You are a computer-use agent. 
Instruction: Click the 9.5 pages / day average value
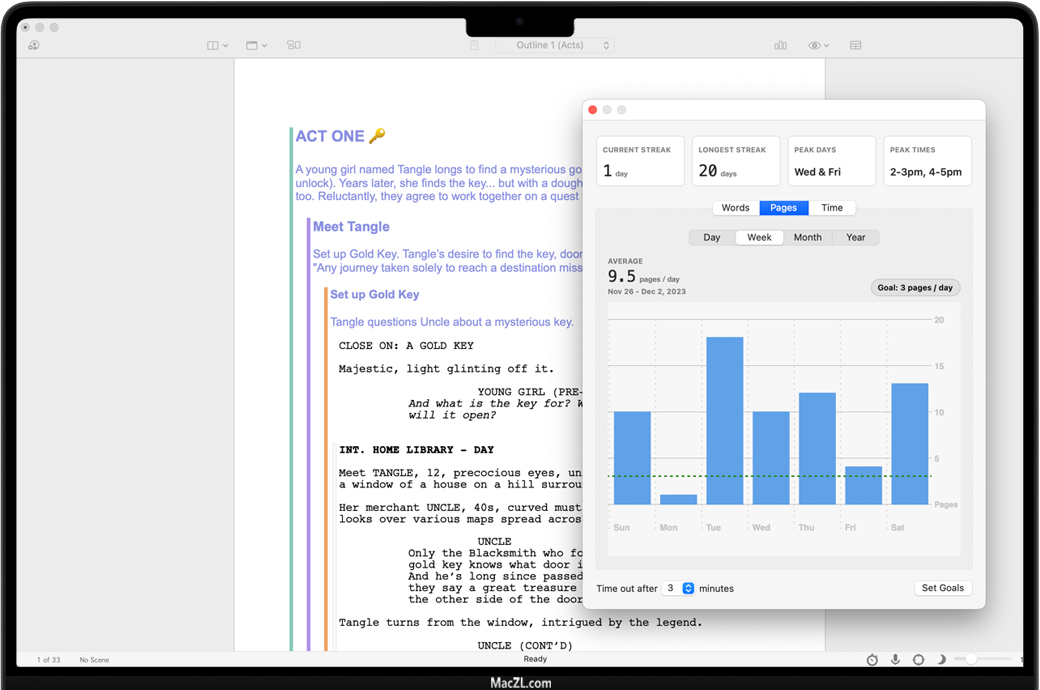point(643,277)
